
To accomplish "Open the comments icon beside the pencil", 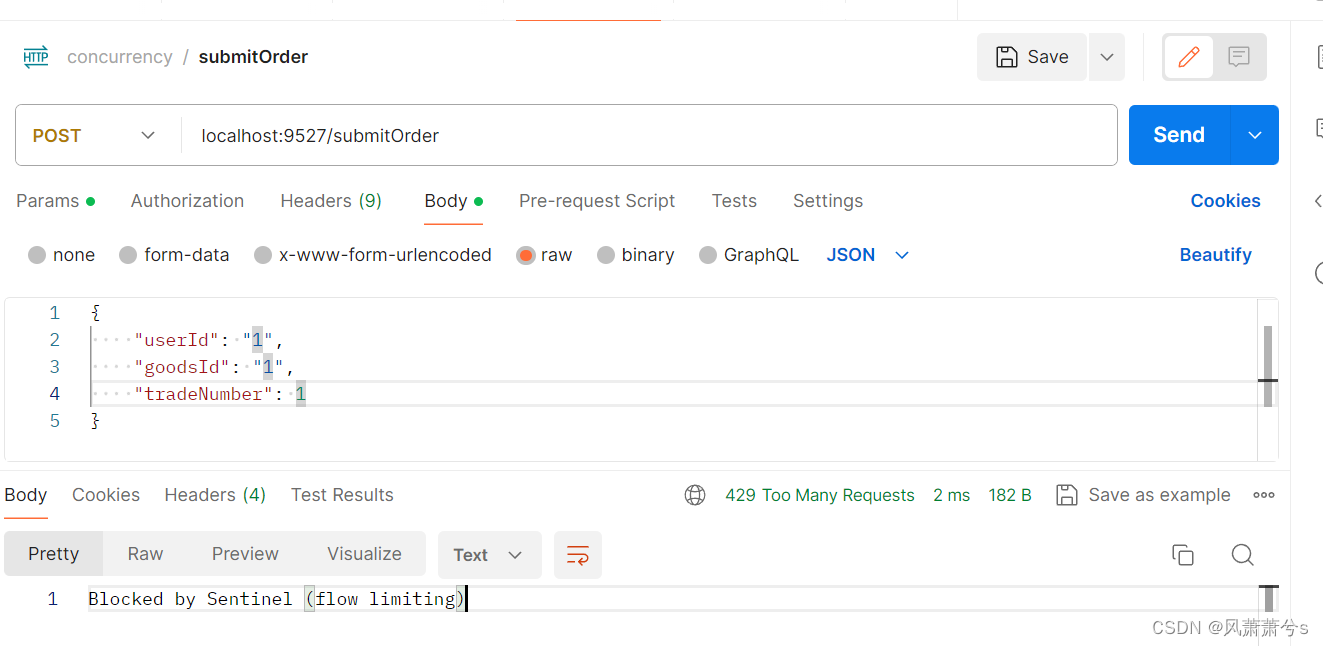I will pos(1239,57).
